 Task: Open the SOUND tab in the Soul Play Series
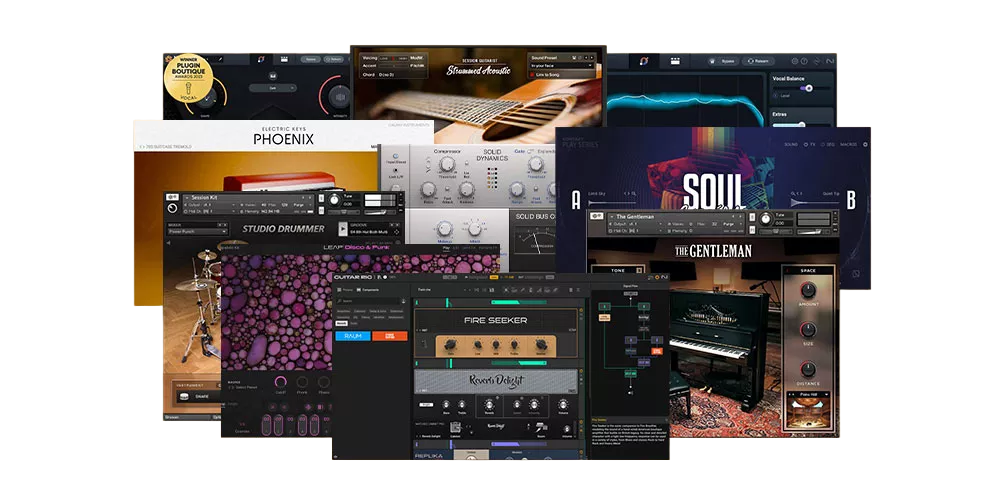[x=791, y=144]
